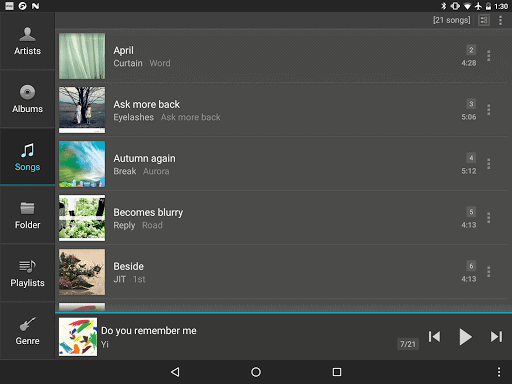Open options for Autumn again

coord(489,164)
